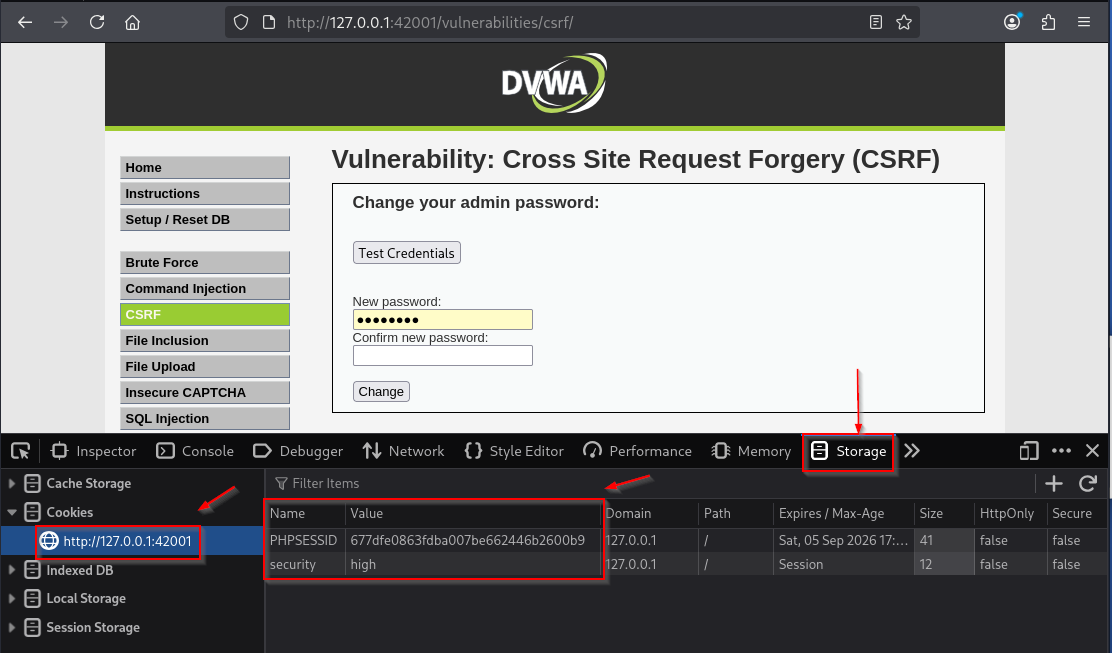Switch to the Inspector tab
Viewport: 1112px width, 653px height.
93,451
